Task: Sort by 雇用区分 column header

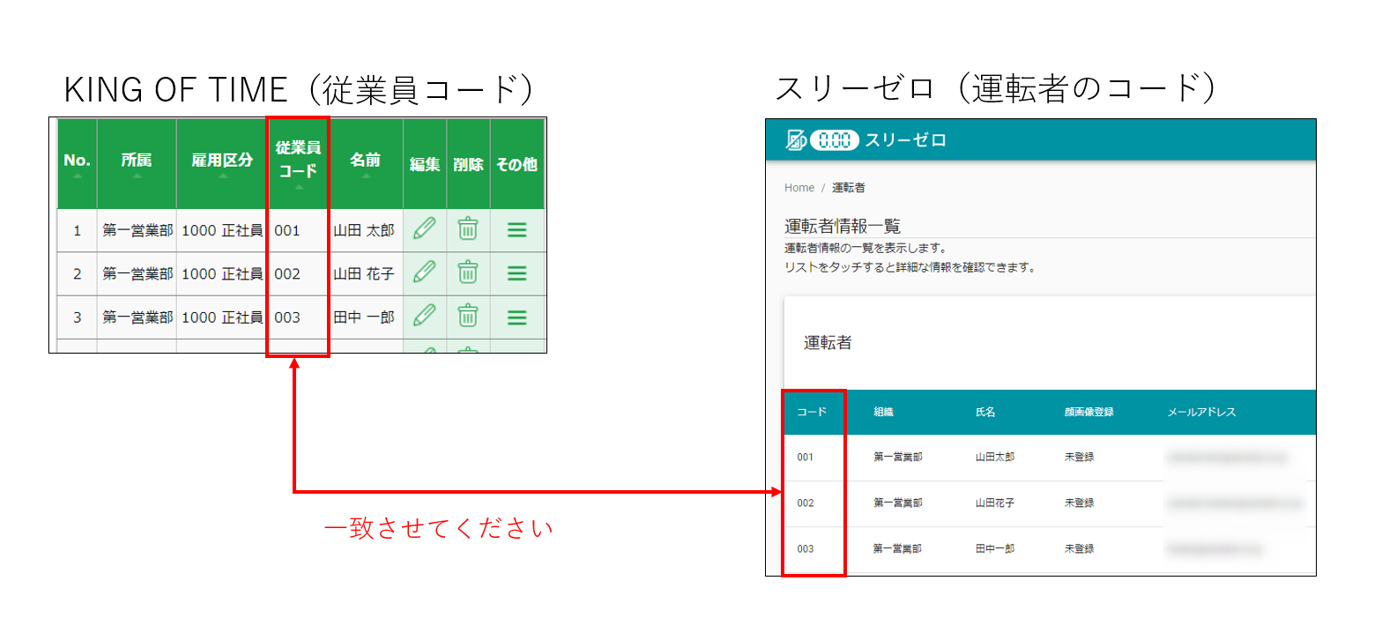Action: coord(222,164)
